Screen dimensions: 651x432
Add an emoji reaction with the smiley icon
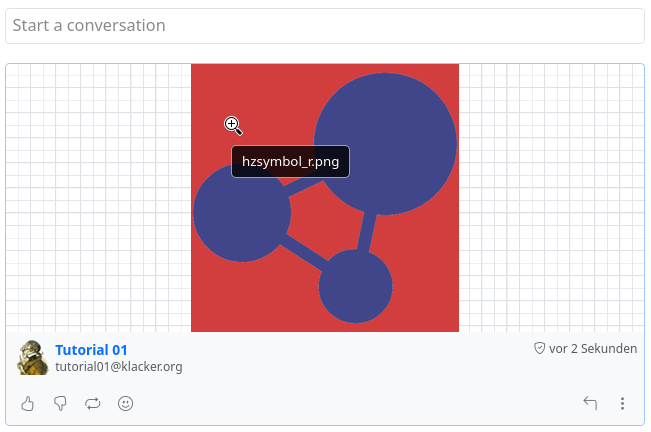pos(125,403)
